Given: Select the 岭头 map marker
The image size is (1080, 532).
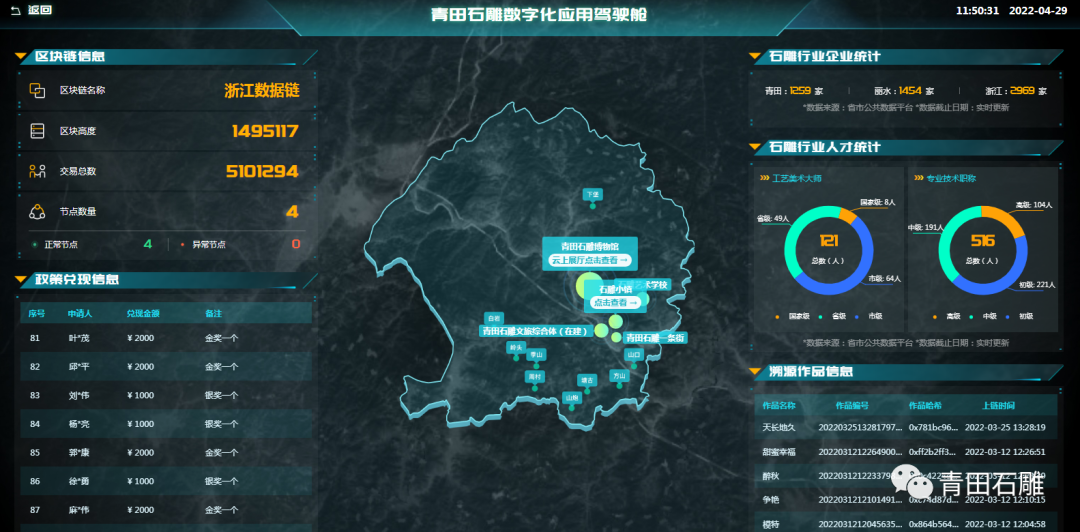Looking at the screenshot, I should (515, 351).
